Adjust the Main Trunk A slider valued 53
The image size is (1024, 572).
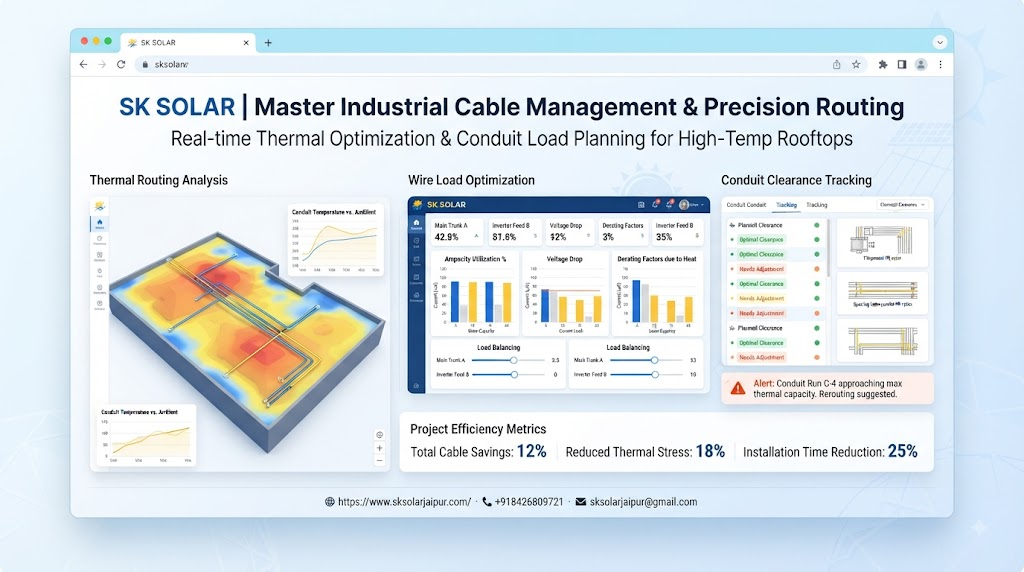point(654,360)
